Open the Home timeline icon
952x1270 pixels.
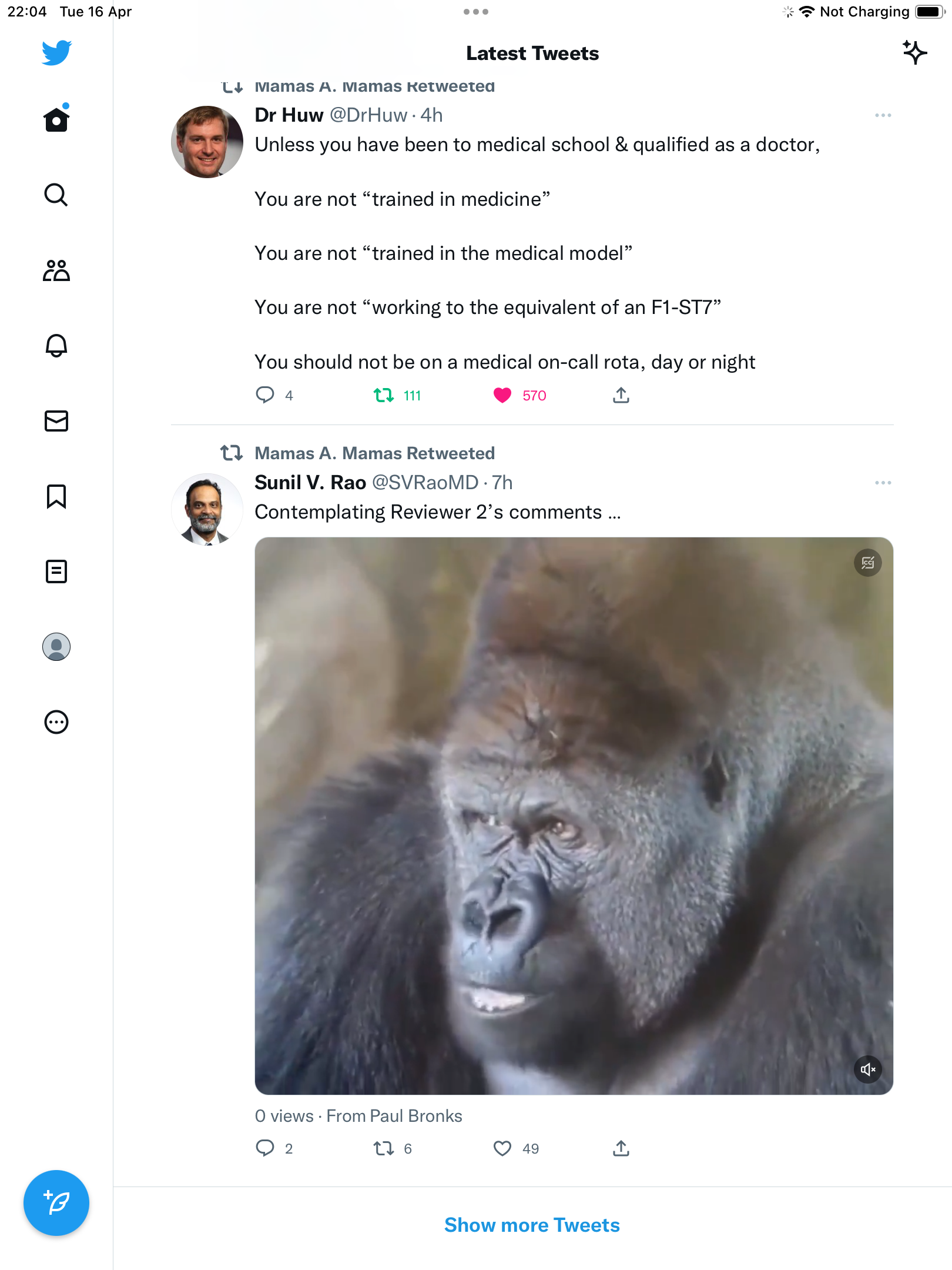[x=56, y=119]
